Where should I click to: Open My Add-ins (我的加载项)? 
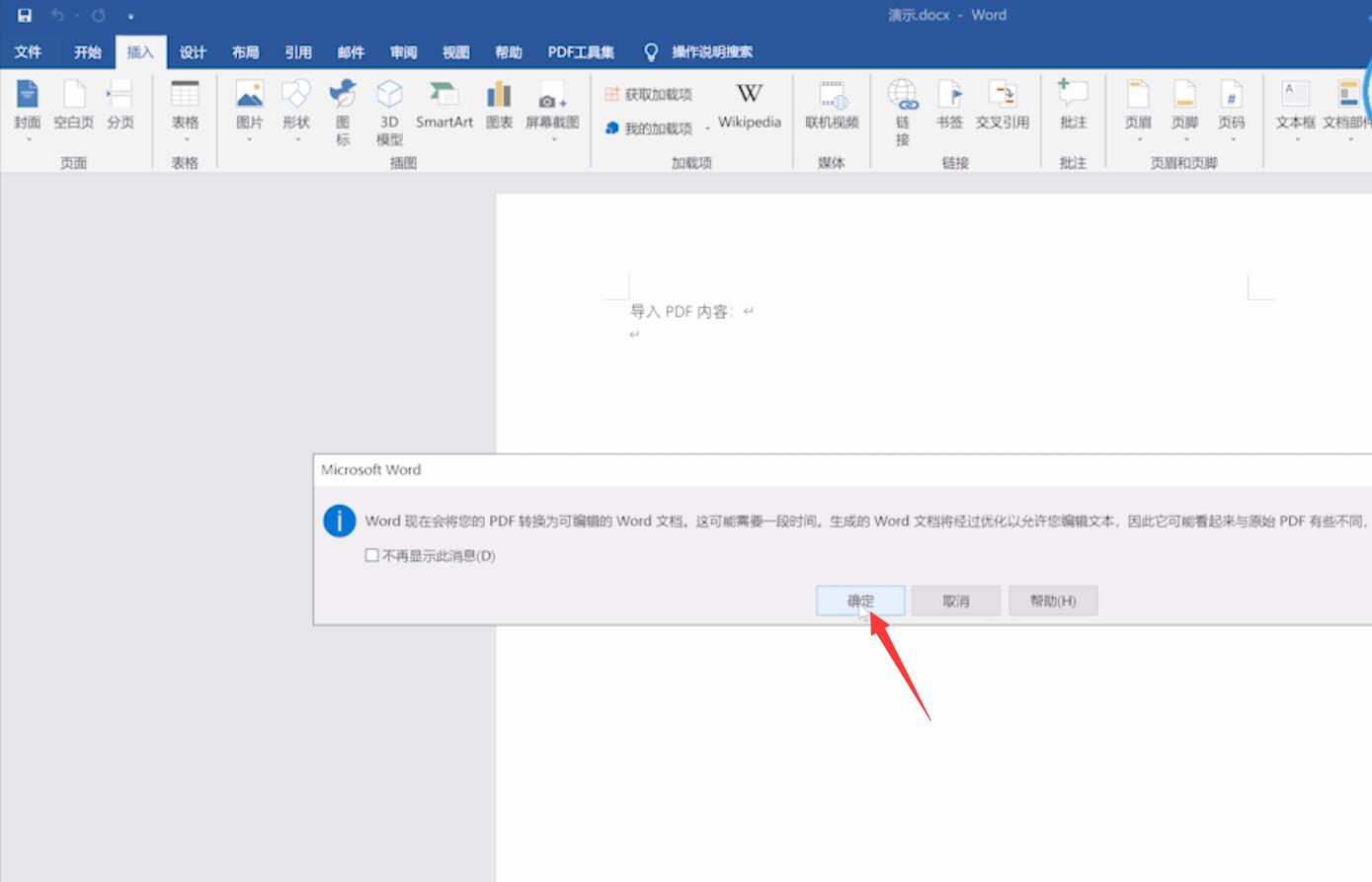tap(648, 128)
